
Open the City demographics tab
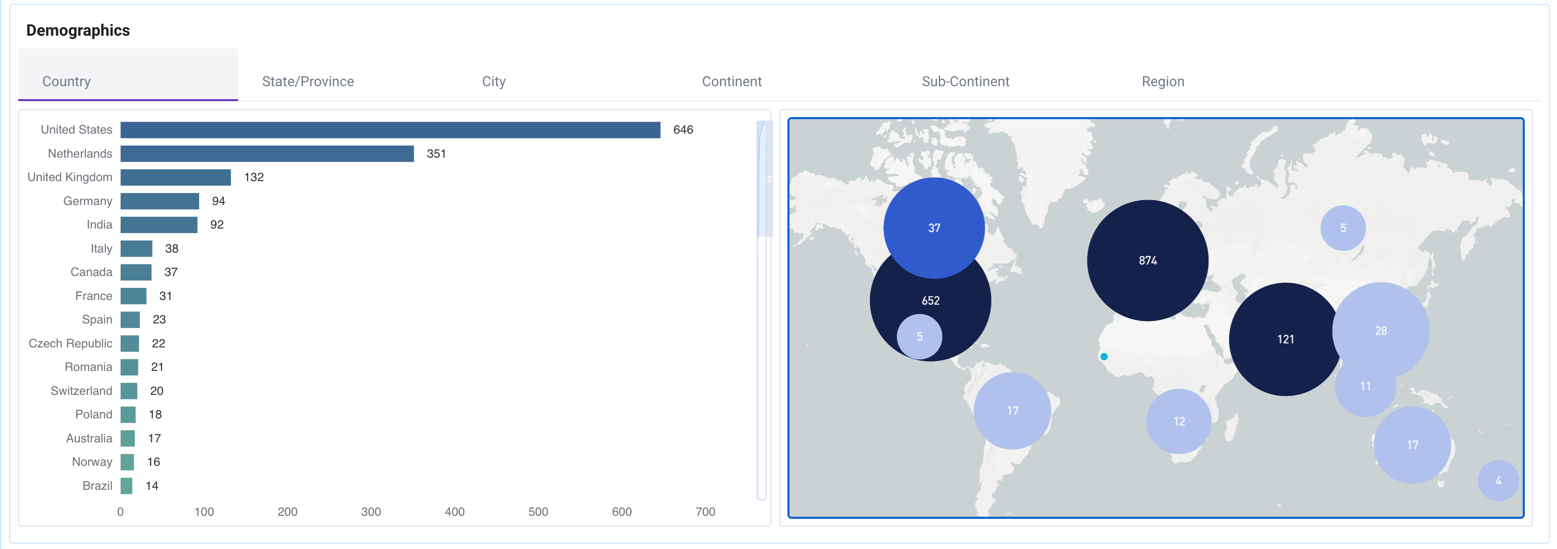494,81
